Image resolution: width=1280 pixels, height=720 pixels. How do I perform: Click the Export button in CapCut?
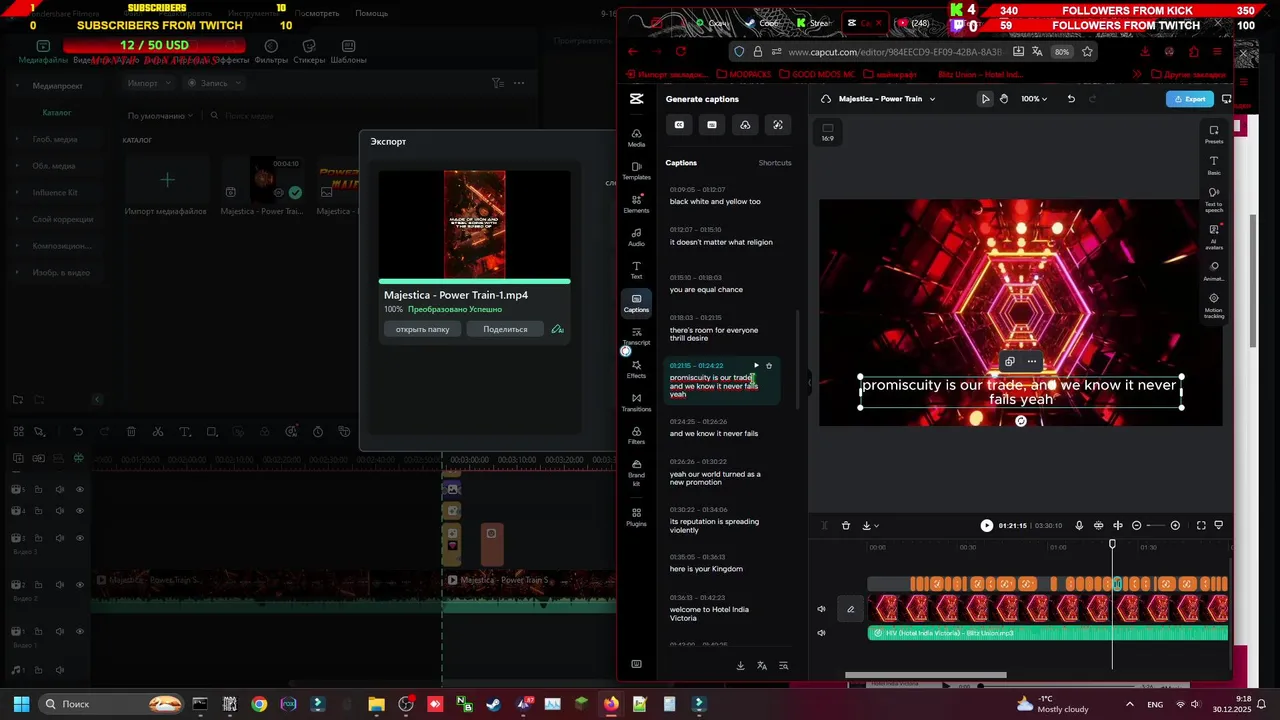coord(1190,99)
